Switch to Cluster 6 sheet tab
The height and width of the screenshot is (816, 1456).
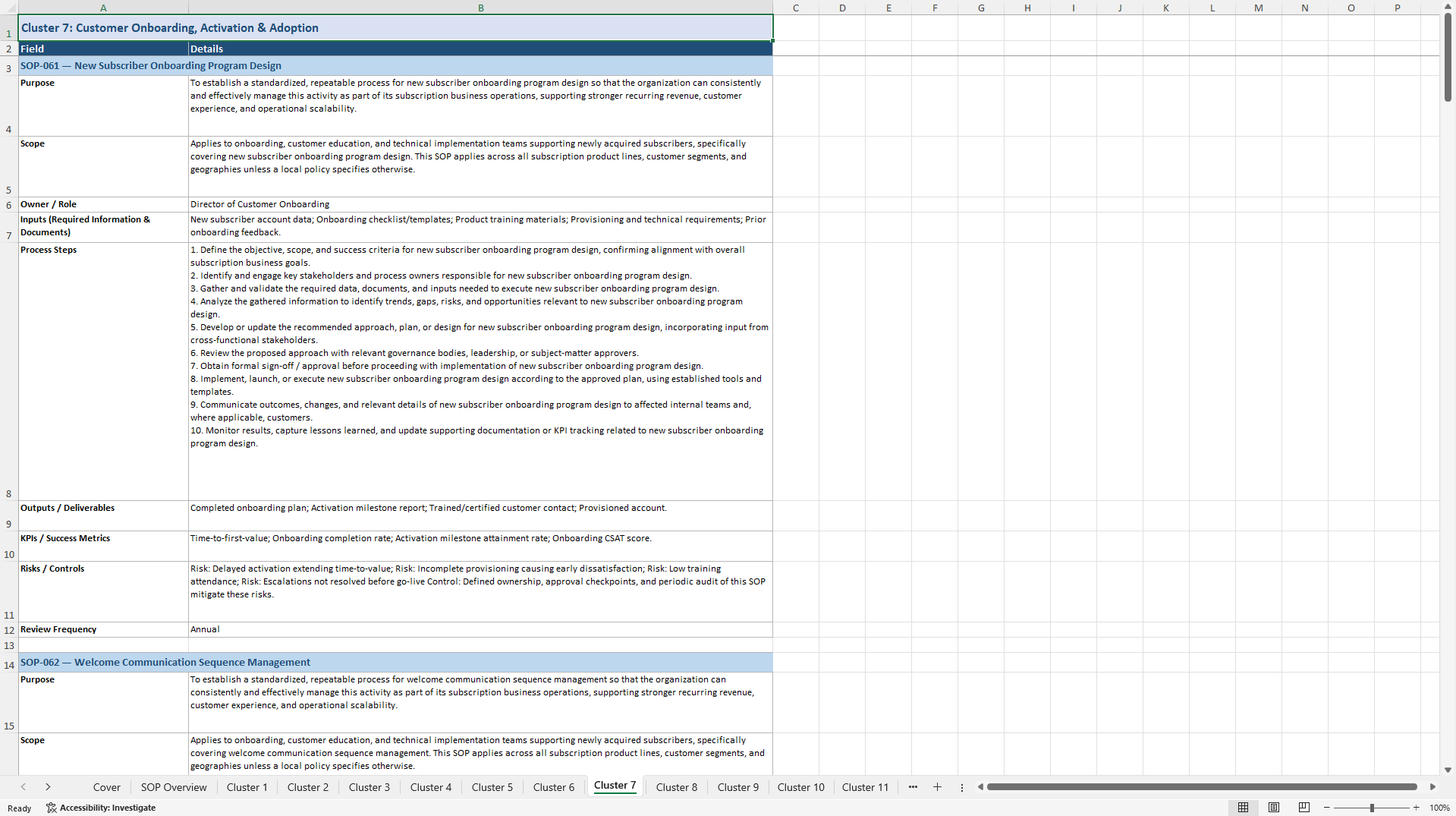point(554,787)
